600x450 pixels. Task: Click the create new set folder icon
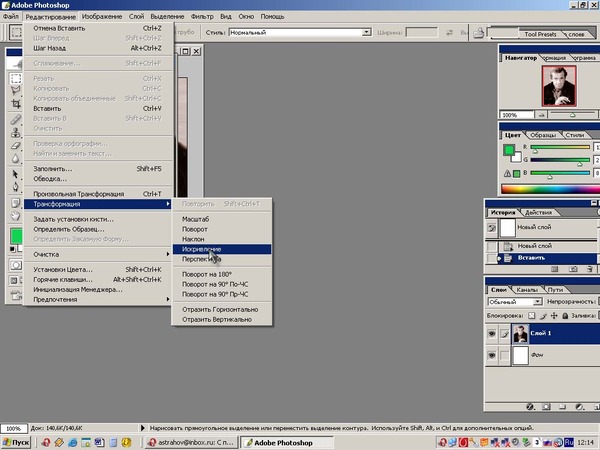tap(562, 407)
